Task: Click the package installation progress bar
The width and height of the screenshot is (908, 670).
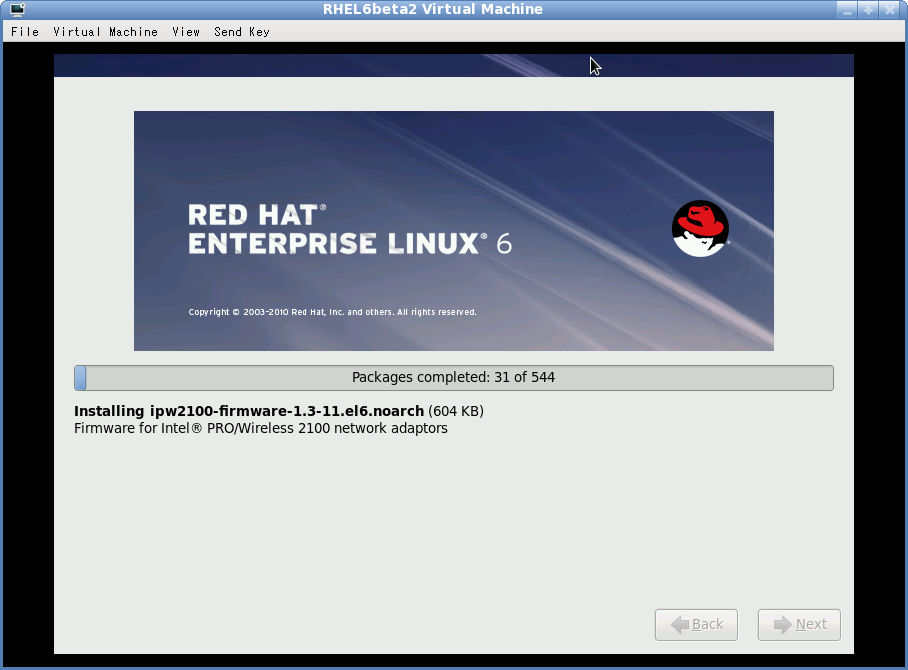Action: coord(454,378)
